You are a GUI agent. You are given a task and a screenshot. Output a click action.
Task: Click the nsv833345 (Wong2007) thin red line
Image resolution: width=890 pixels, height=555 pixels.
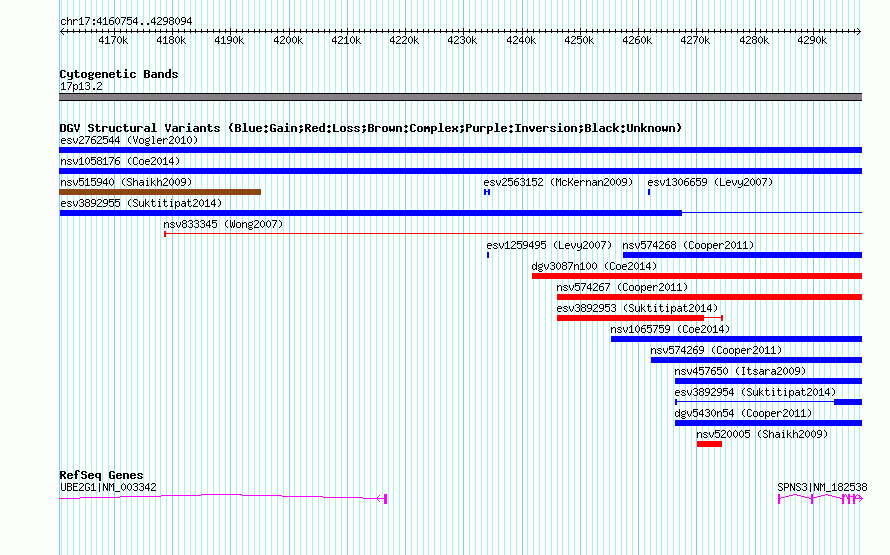(513, 234)
